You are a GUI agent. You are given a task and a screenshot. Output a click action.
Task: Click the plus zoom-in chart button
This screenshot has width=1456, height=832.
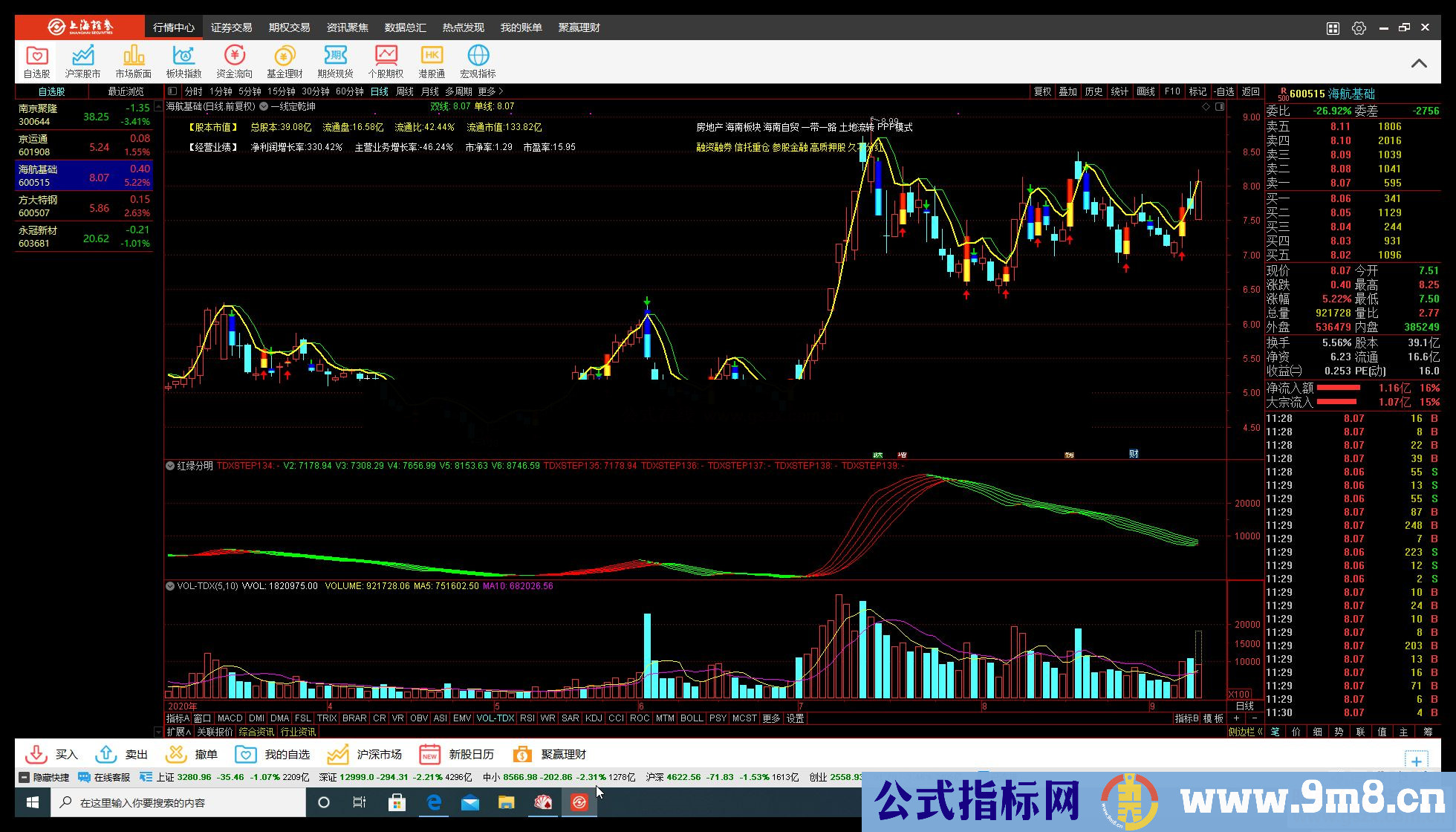[1236, 718]
